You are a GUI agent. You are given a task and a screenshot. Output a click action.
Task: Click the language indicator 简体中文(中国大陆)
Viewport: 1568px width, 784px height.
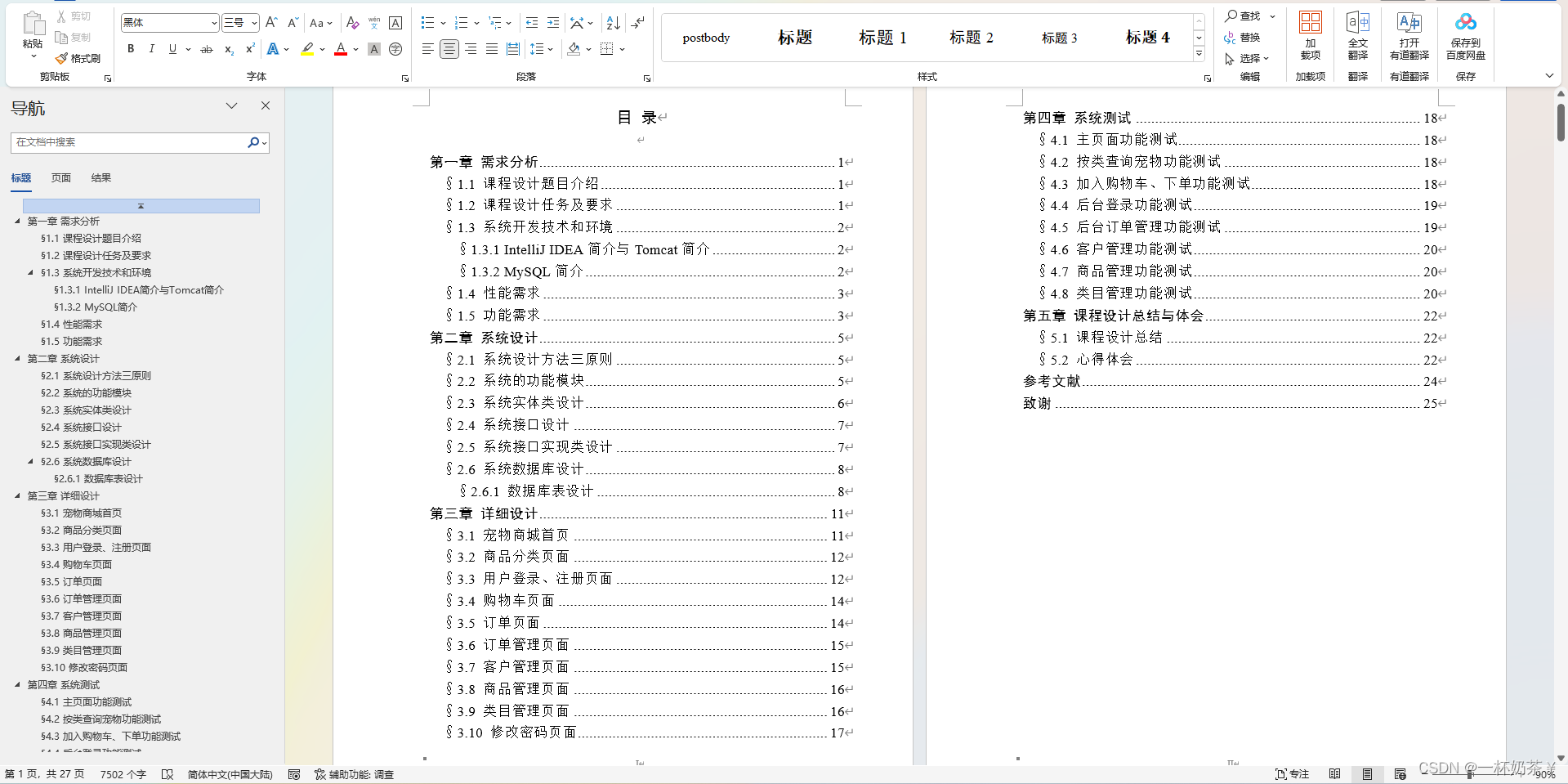coord(230,774)
